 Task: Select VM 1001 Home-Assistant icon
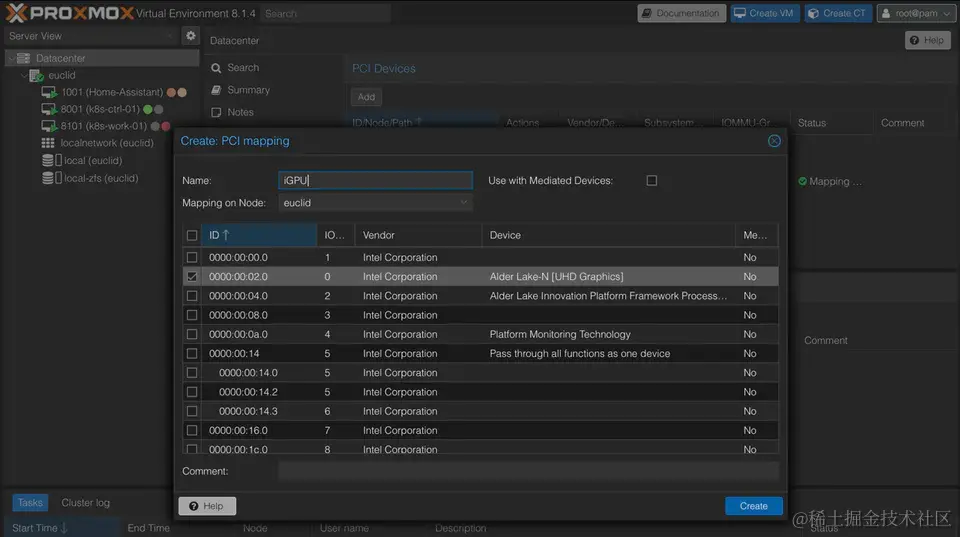[49, 92]
